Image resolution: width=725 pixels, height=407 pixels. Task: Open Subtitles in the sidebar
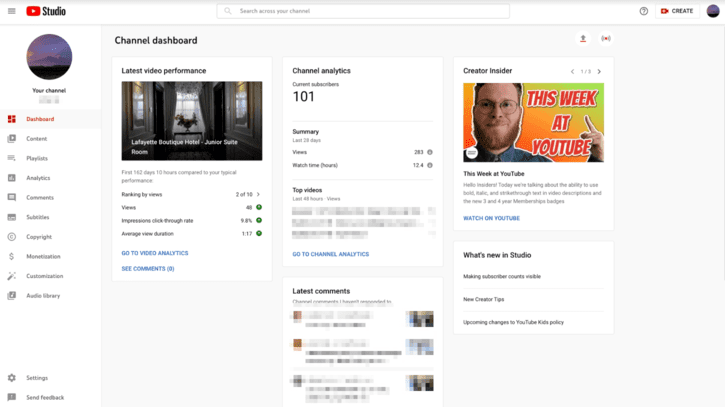tap(50, 217)
